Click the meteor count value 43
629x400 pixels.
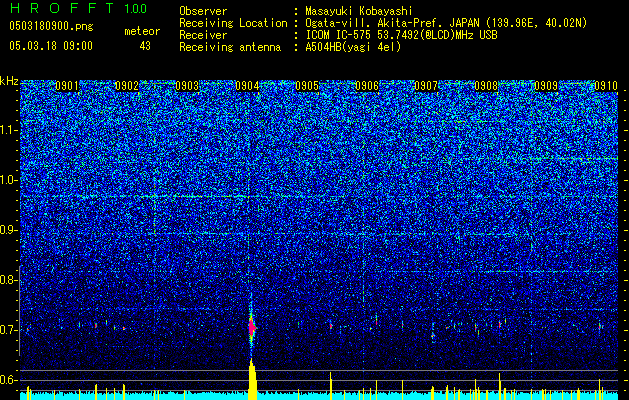coord(145,46)
